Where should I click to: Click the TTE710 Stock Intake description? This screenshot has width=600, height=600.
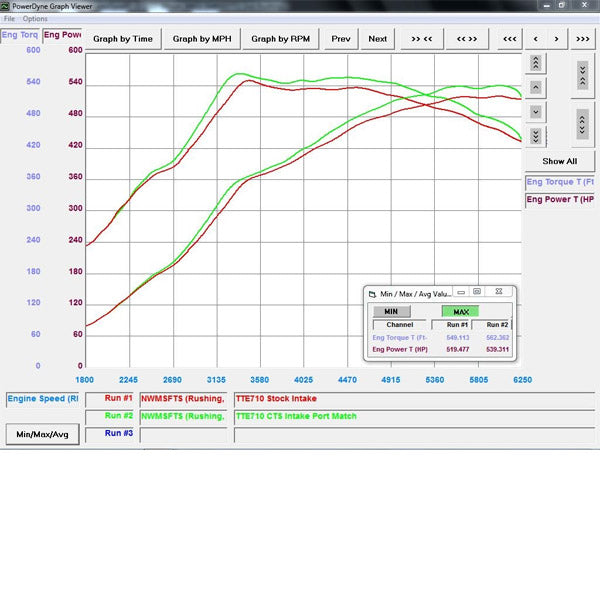[414, 399]
